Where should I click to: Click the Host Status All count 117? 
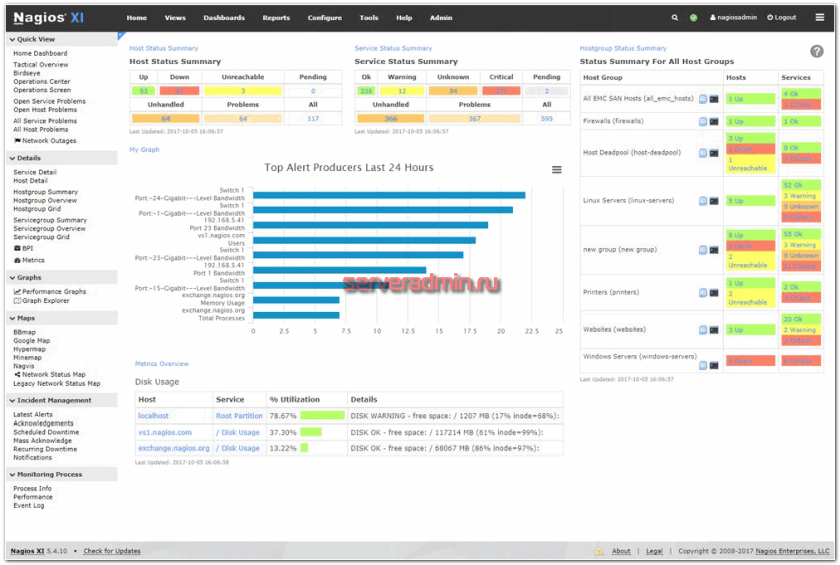click(313, 119)
